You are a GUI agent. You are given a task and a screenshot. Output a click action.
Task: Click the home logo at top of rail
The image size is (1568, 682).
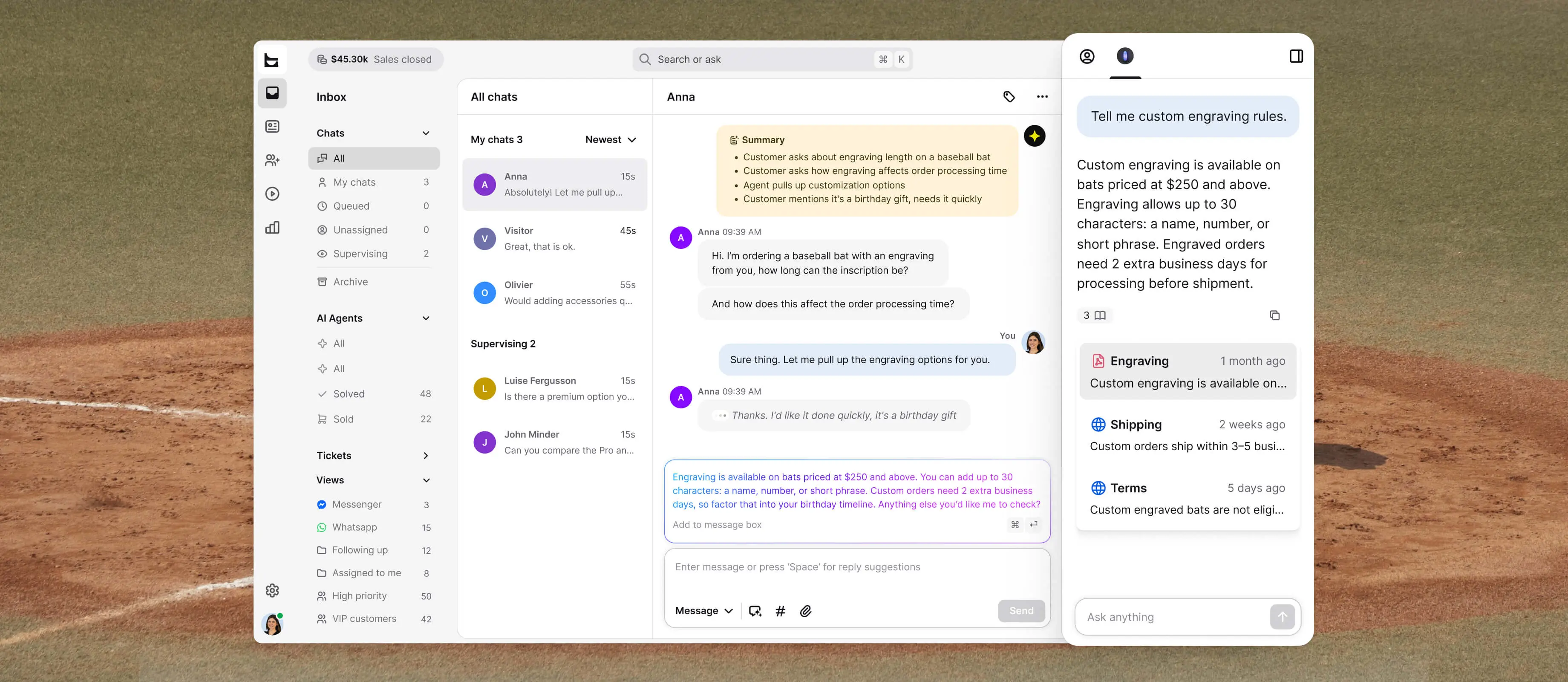coord(271,60)
